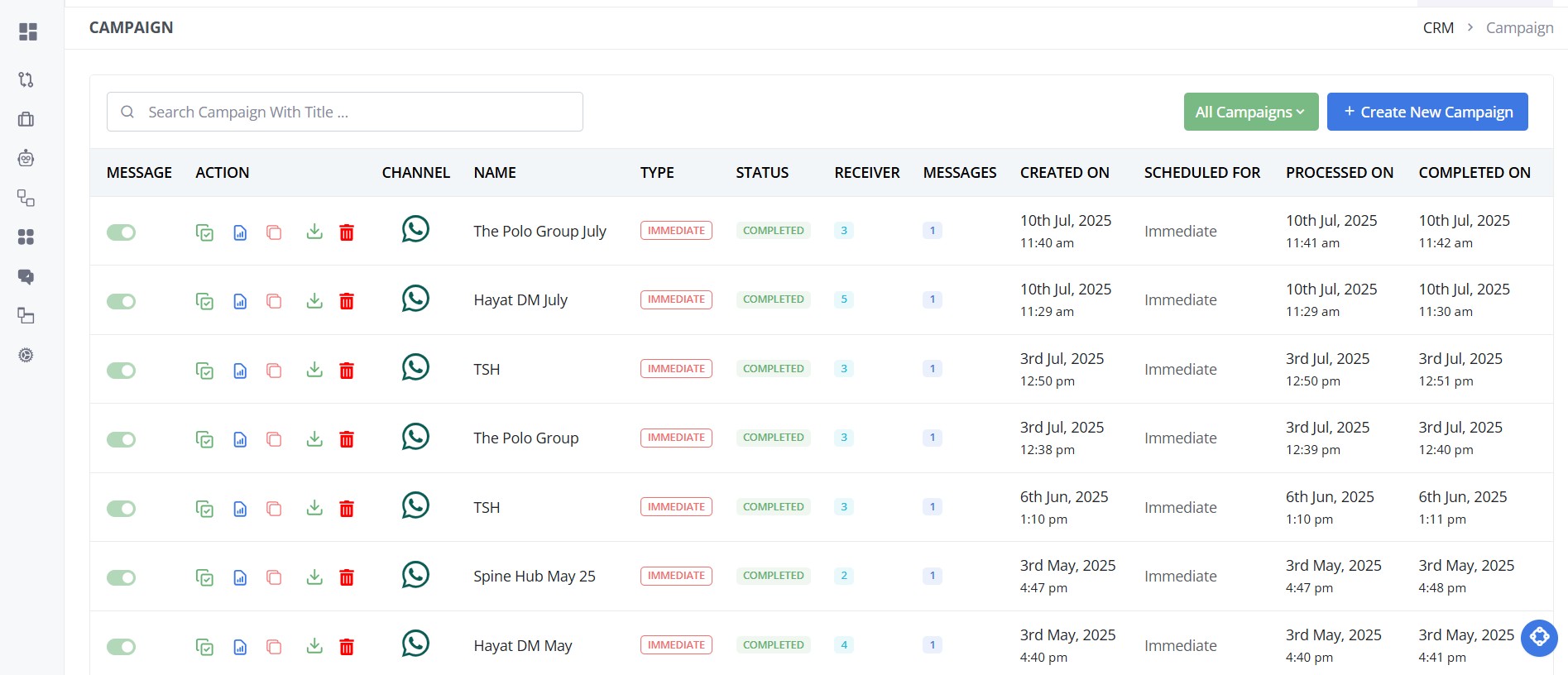This screenshot has width=1568, height=675.
Task: Click the round blue floating help icon
Action: [1539, 638]
